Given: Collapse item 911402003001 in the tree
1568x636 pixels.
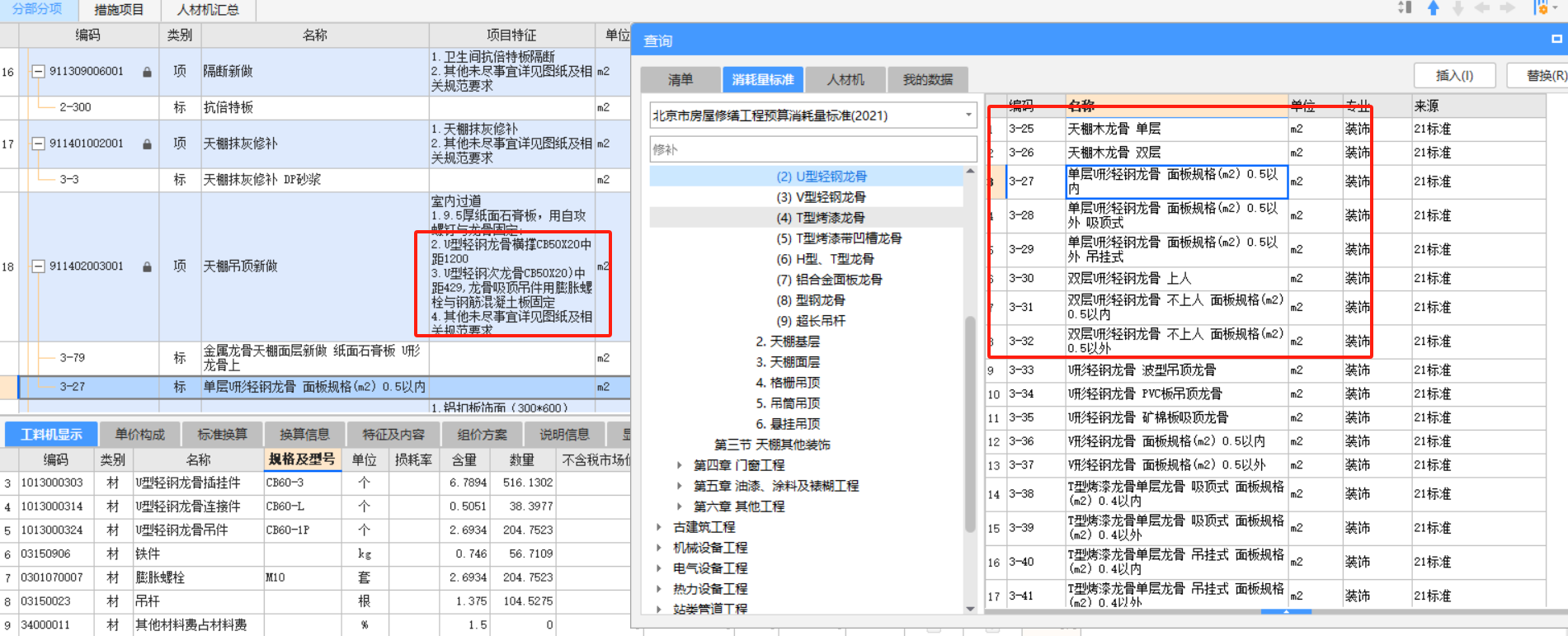Looking at the screenshot, I should [x=38, y=266].
